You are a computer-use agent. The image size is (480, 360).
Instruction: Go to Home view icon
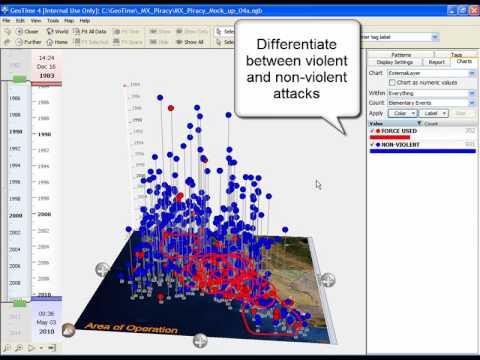coord(50,42)
